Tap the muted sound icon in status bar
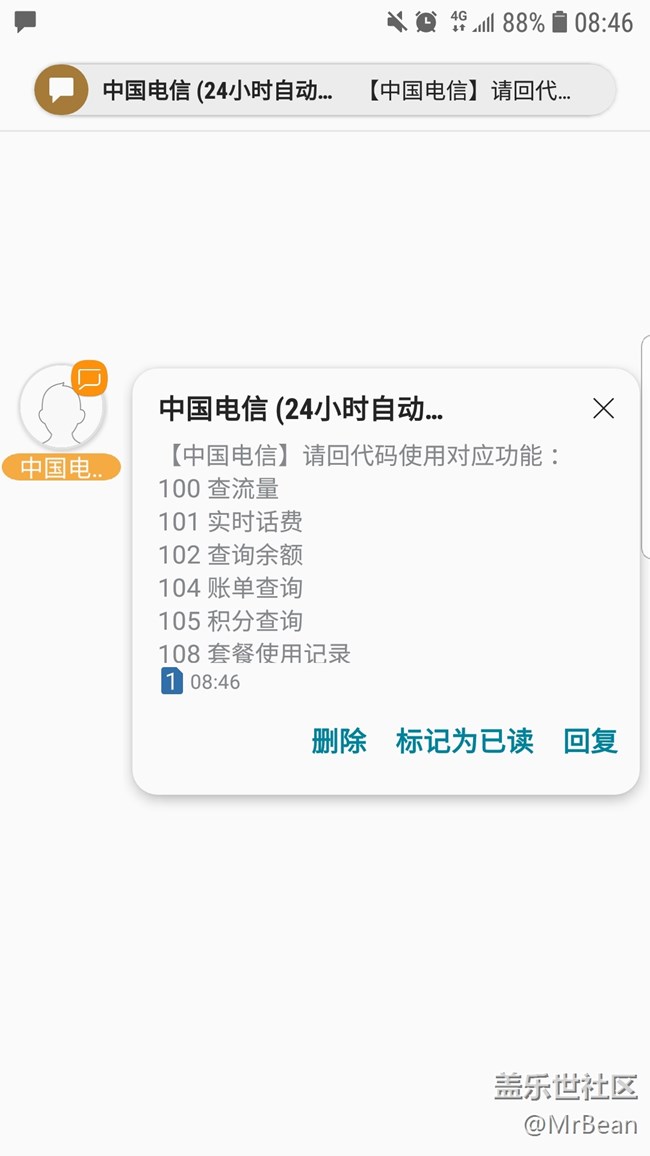The height and width of the screenshot is (1156, 650). [397, 21]
